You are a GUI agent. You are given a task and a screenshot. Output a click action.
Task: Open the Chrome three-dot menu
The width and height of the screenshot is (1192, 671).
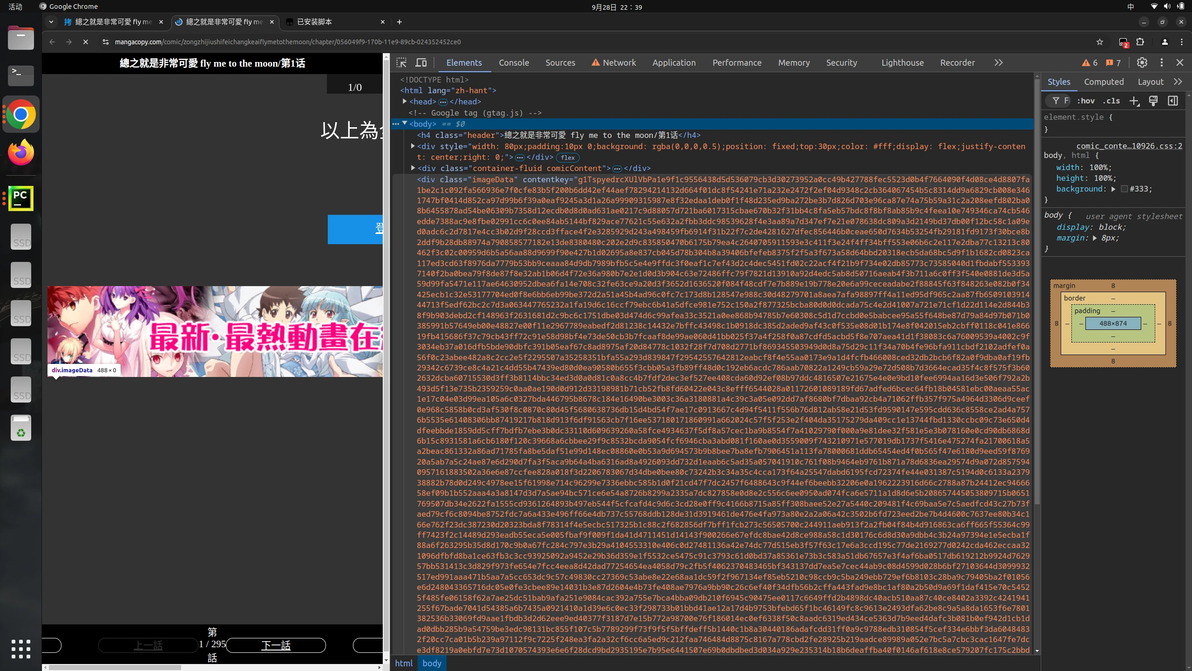[1181, 42]
